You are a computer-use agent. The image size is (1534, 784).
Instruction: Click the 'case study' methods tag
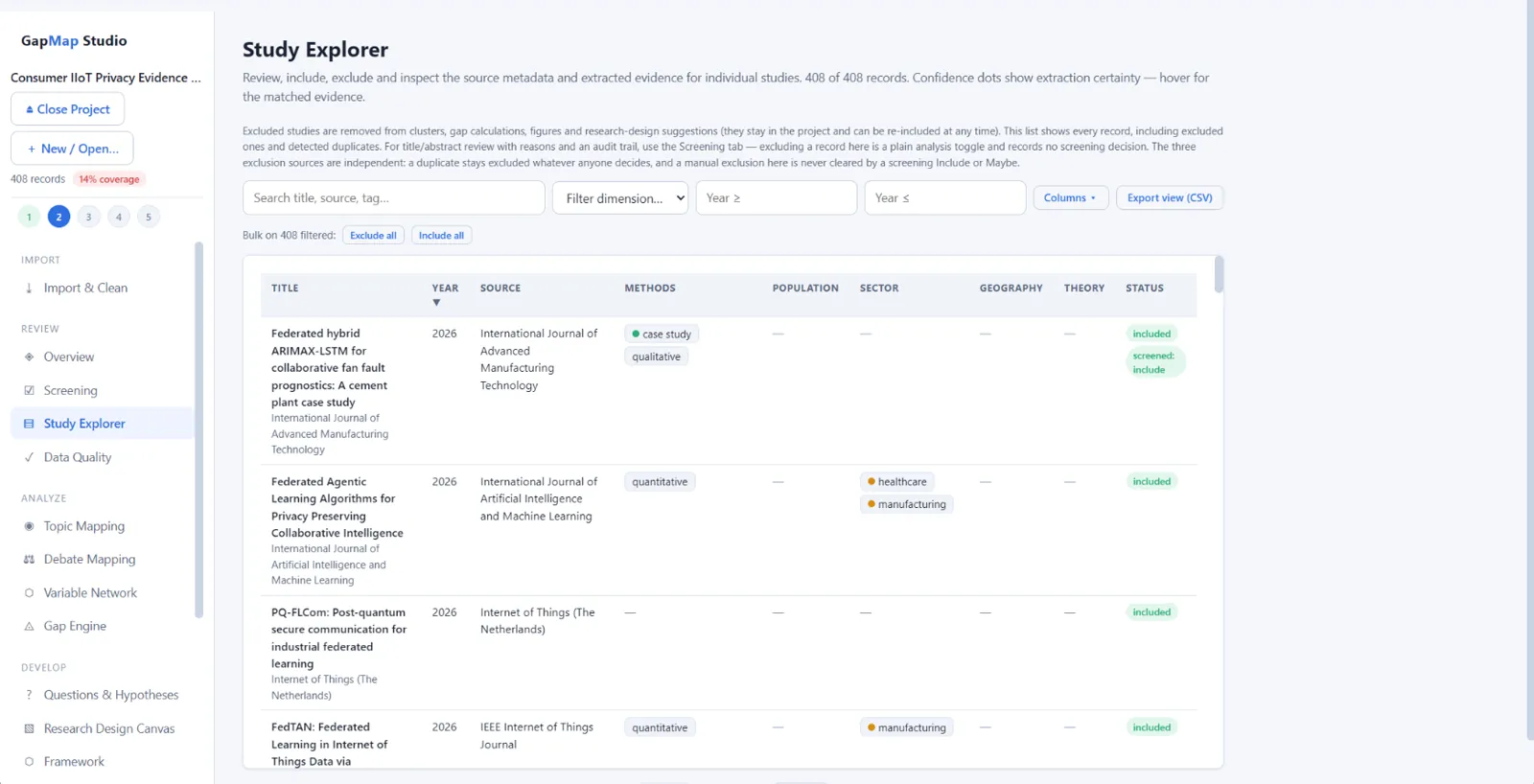(662, 334)
